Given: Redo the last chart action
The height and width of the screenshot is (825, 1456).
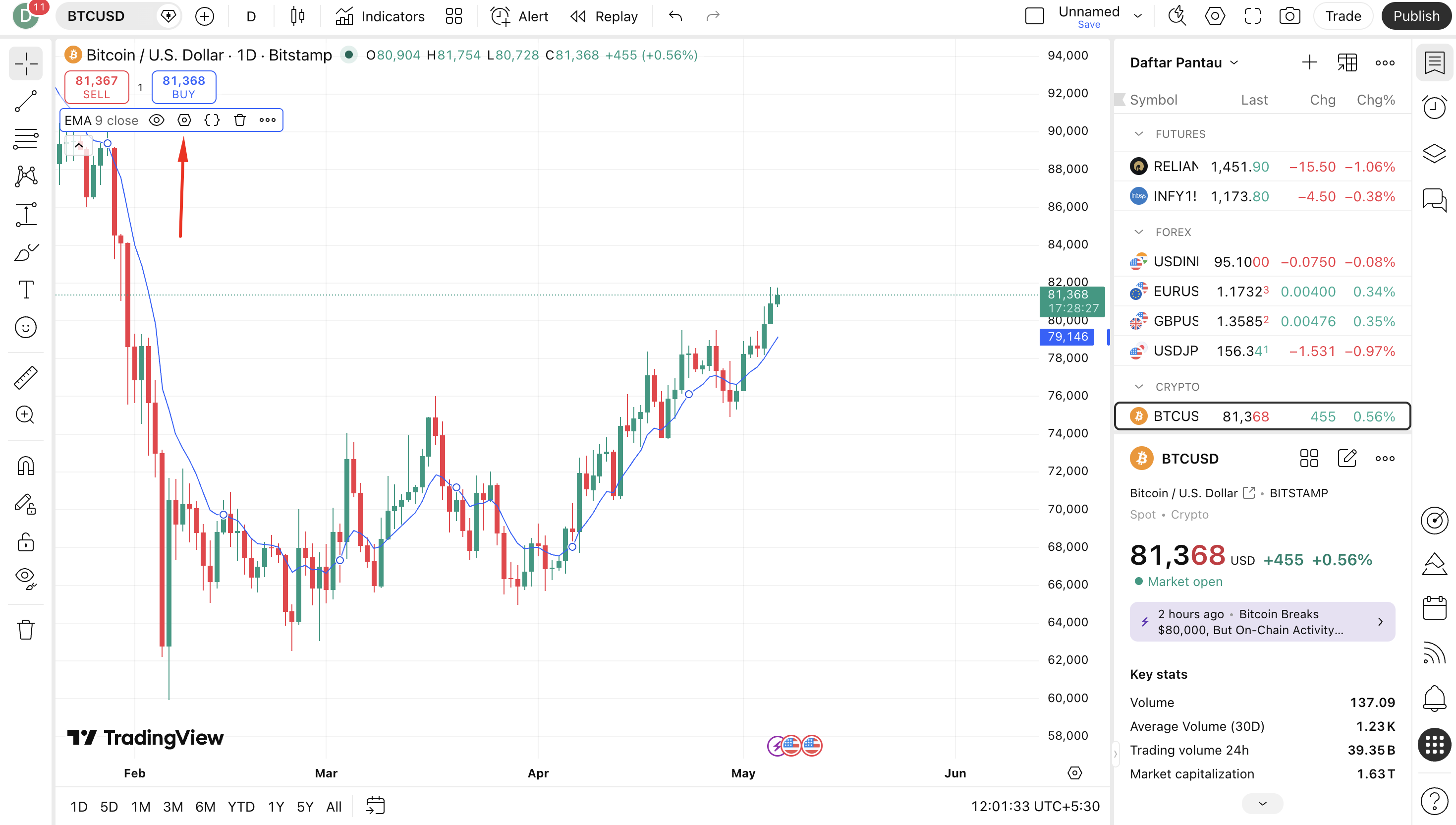Looking at the screenshot, I should click(713, 16).
